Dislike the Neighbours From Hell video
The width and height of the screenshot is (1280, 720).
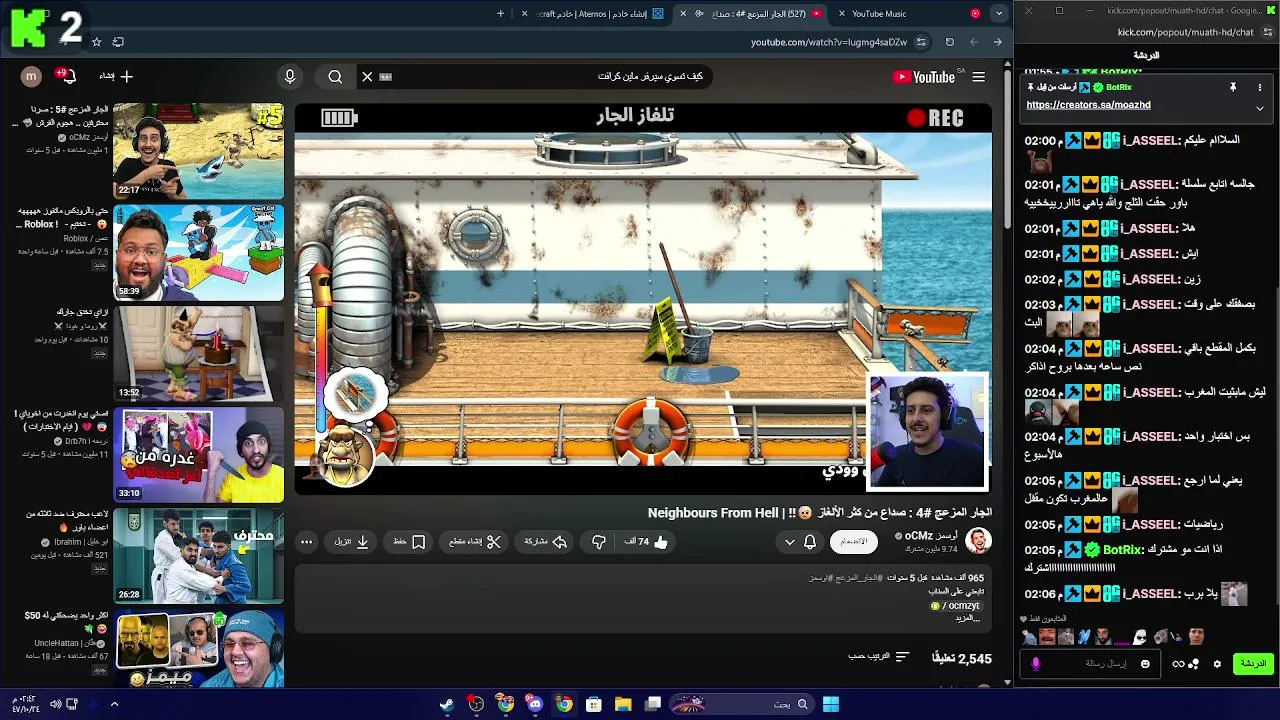click(599, 542)
